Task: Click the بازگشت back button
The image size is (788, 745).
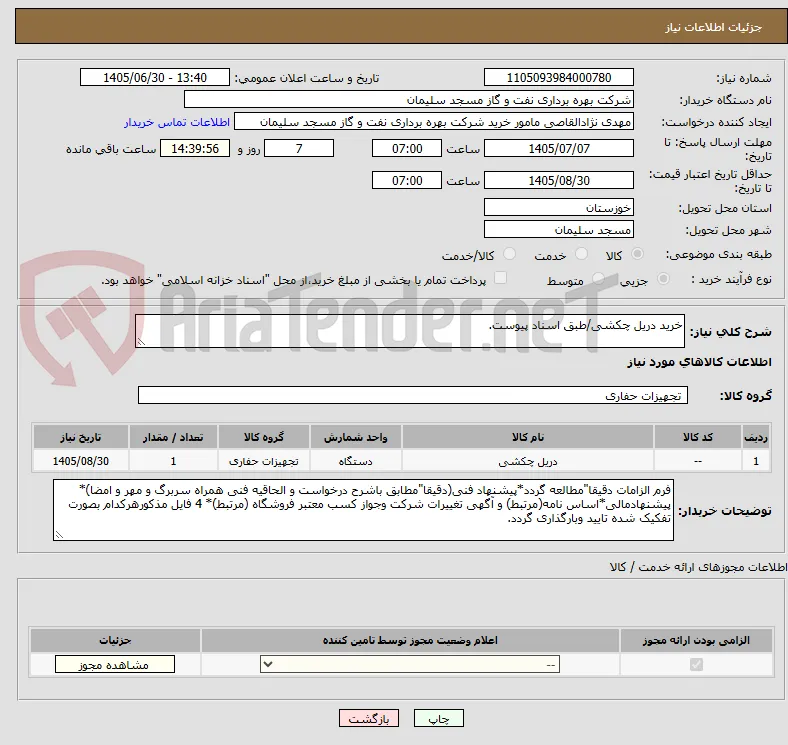Action: coord(369,718)
